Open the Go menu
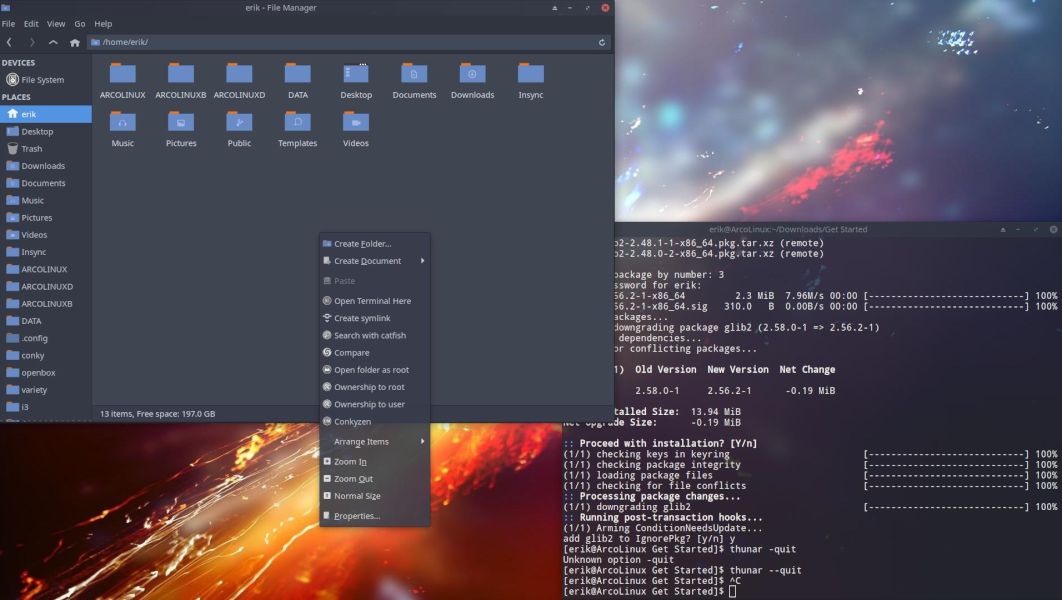The image size is (1062, 600). [80, 23]
